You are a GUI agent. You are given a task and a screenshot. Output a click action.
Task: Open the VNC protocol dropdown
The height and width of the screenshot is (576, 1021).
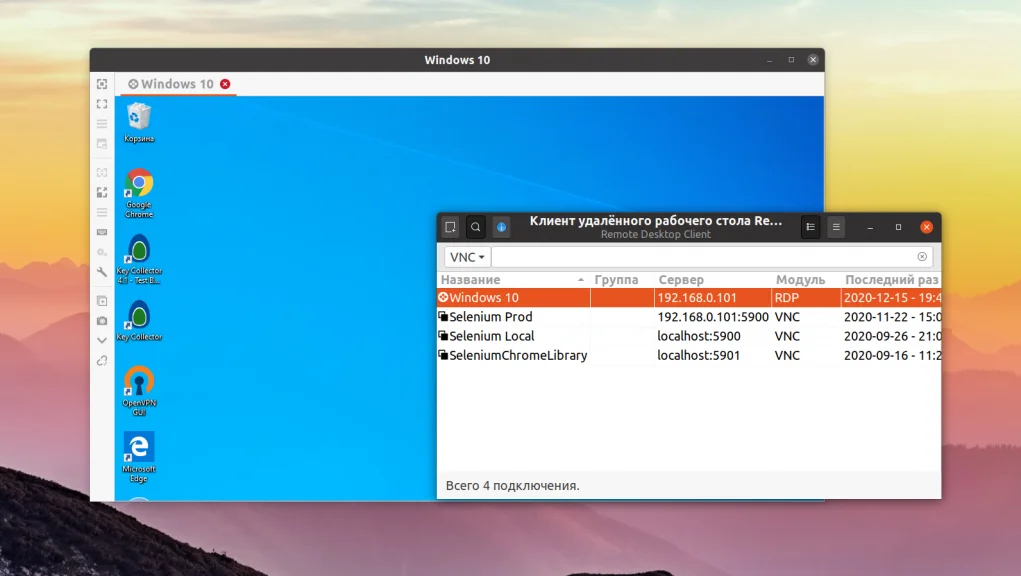click(x=466, y=257)
